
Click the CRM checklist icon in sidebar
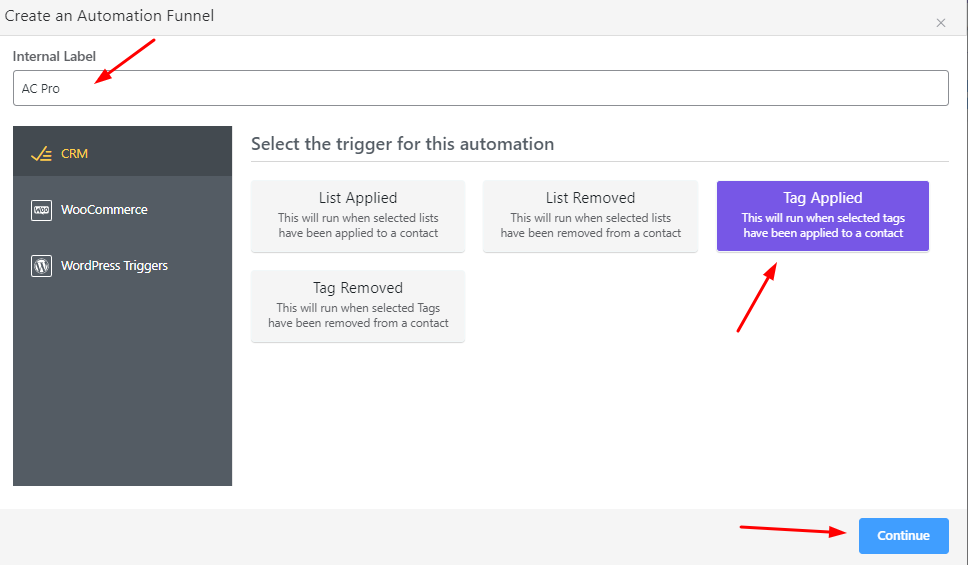click(x=41, y=154)
